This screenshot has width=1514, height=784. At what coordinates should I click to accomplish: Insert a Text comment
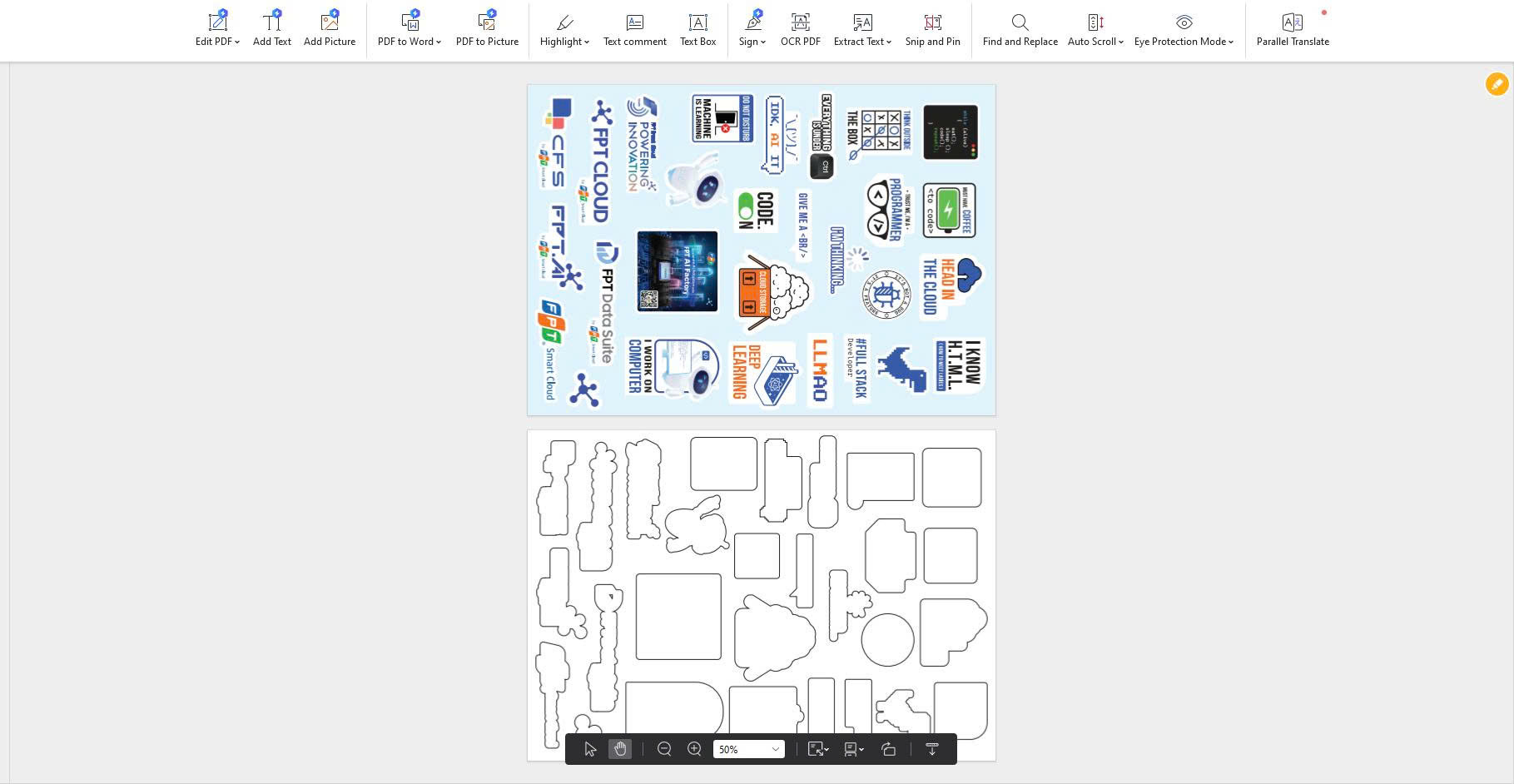[x=635, y=29]
